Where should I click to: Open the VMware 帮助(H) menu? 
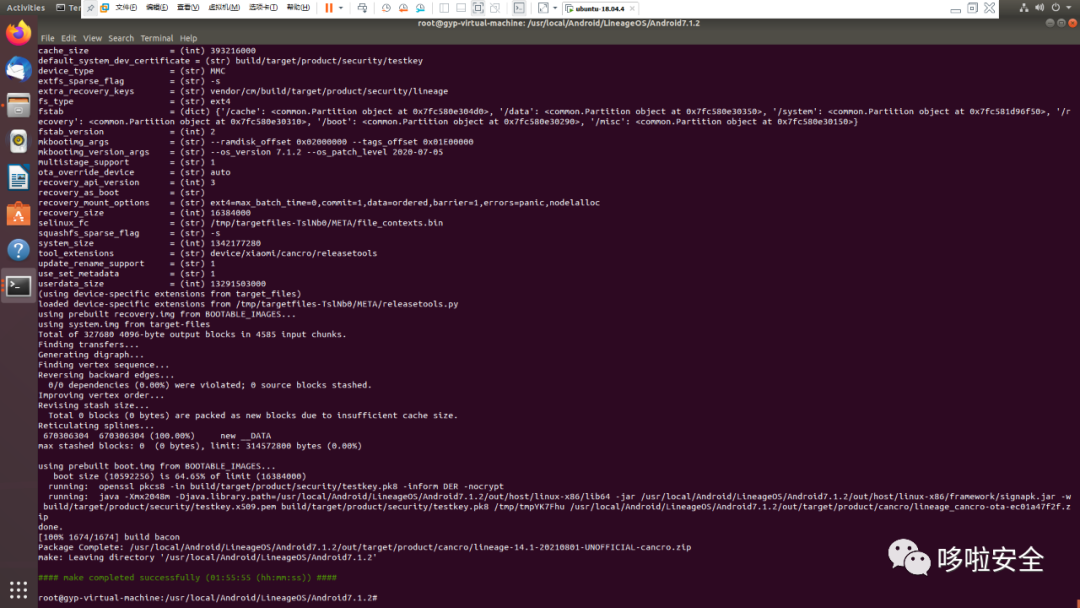point(298,8)
